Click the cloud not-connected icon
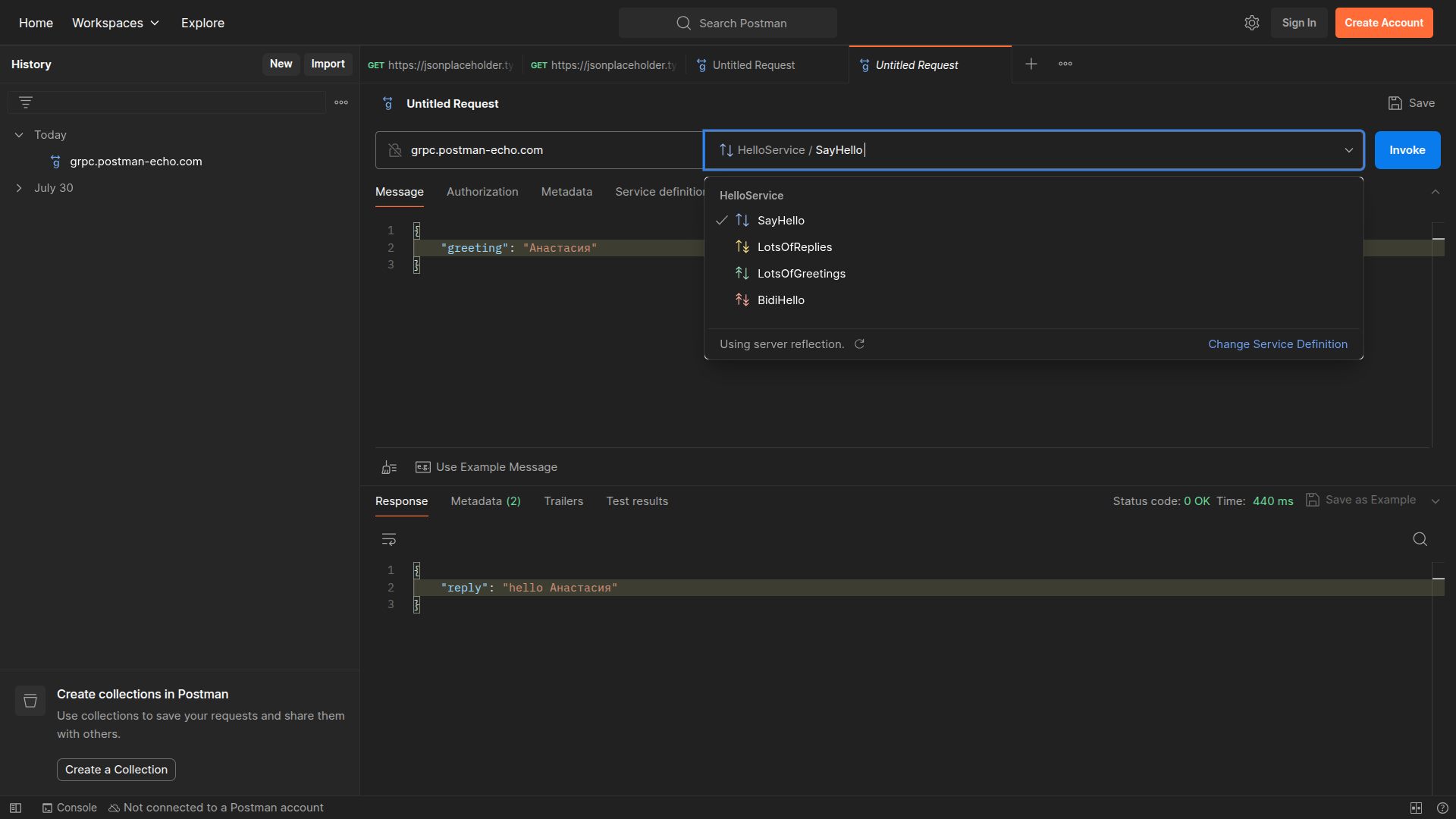 [x=114, y=808]
